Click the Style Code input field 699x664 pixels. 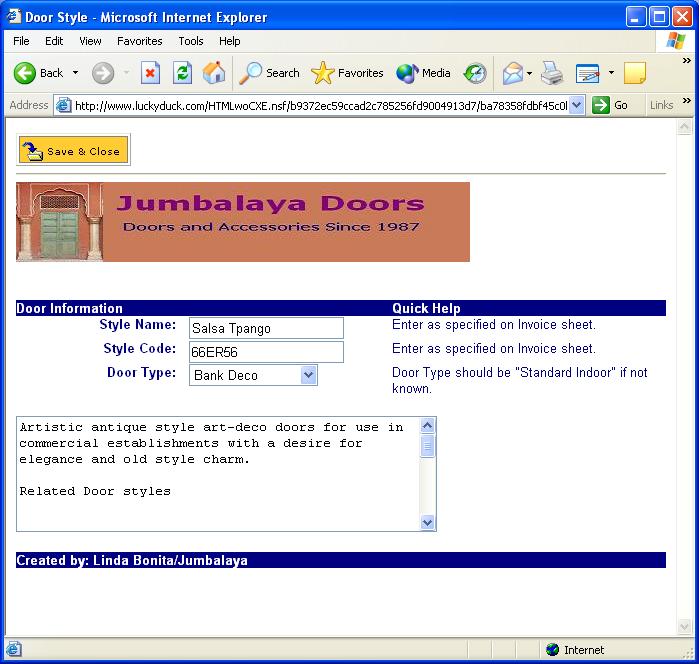(266, 352)
